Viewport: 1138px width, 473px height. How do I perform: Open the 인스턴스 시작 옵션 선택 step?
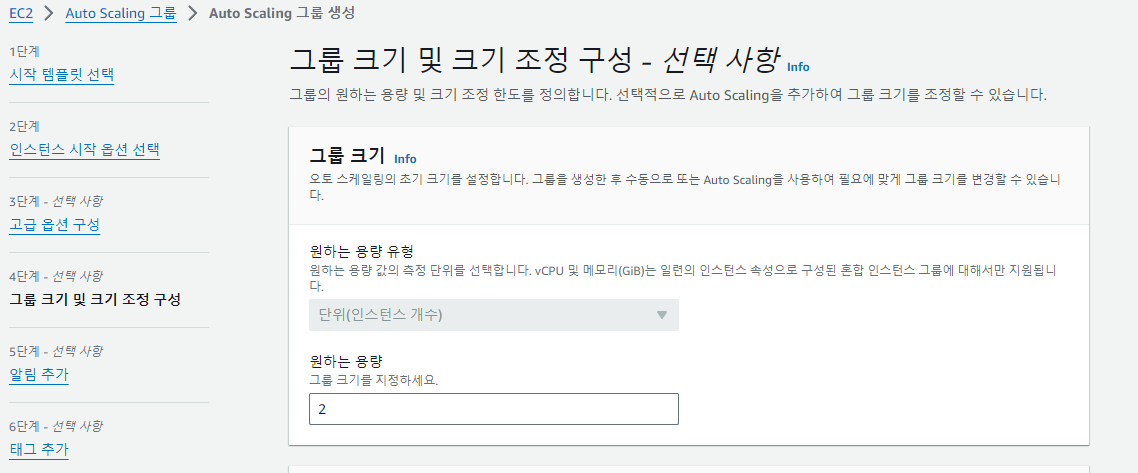pyautogui.click(x=84, y=150)
